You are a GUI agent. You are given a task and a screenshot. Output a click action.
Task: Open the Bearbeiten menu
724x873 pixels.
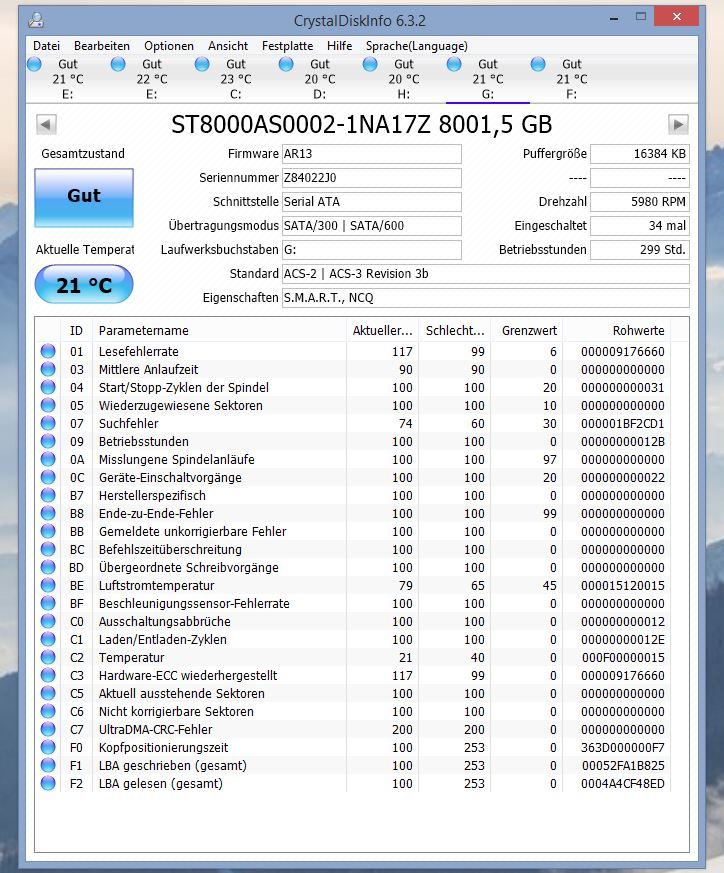coord(102,46)
